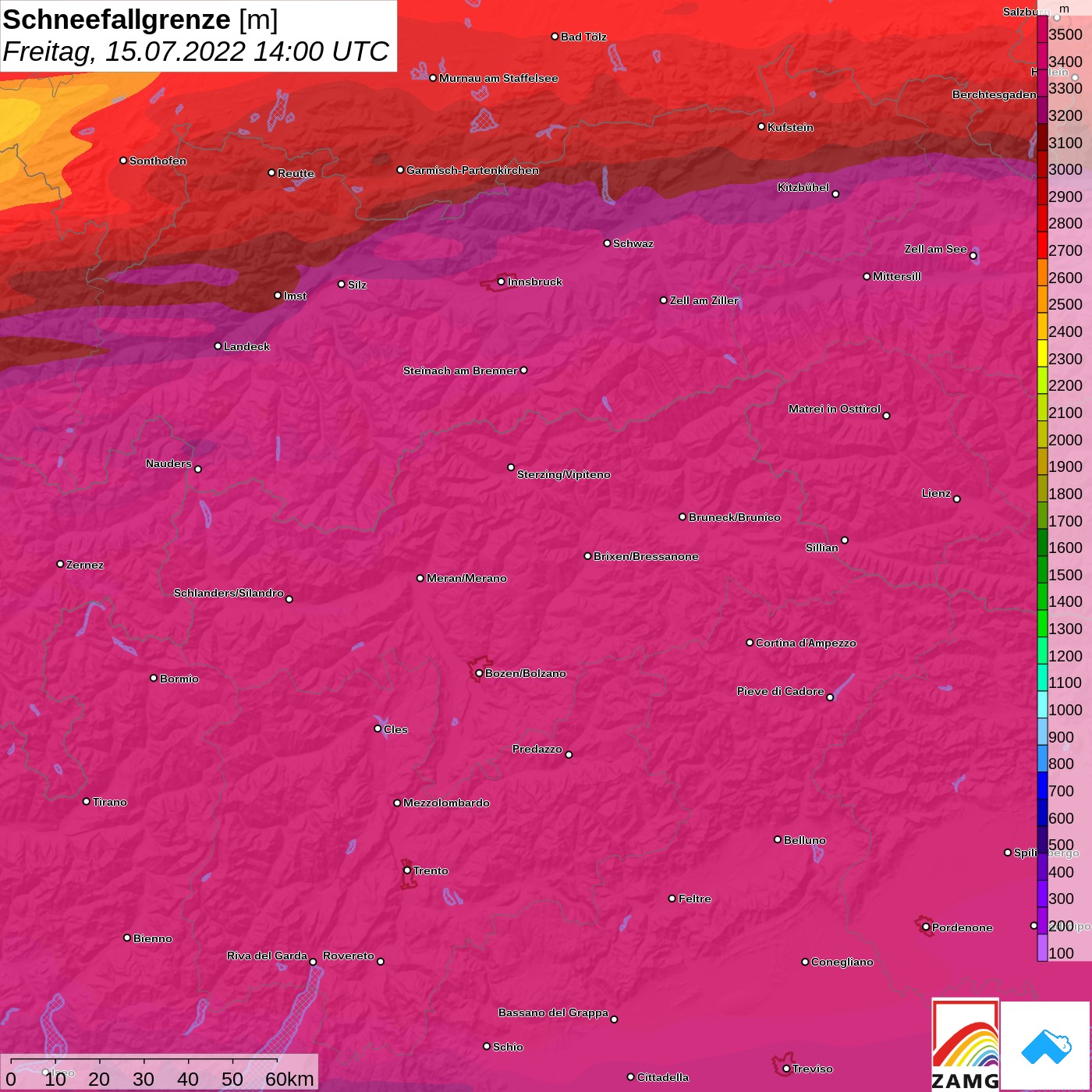Click the Berchtesgaden label

point(994,94)
